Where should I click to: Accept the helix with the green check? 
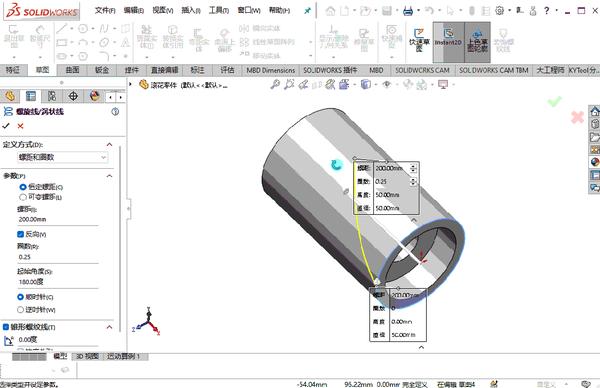tap(6, 126)
